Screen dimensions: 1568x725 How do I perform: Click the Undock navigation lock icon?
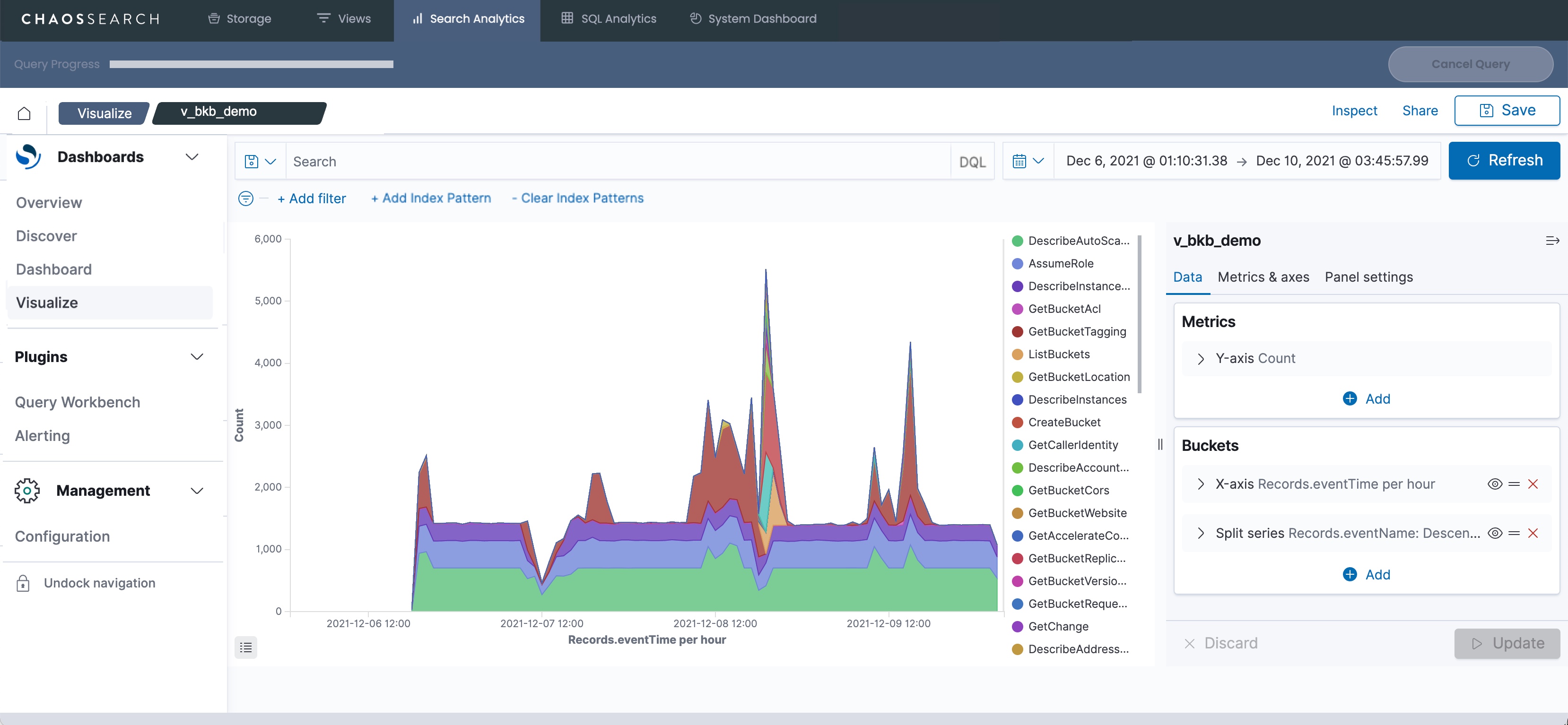coord(23,583)
